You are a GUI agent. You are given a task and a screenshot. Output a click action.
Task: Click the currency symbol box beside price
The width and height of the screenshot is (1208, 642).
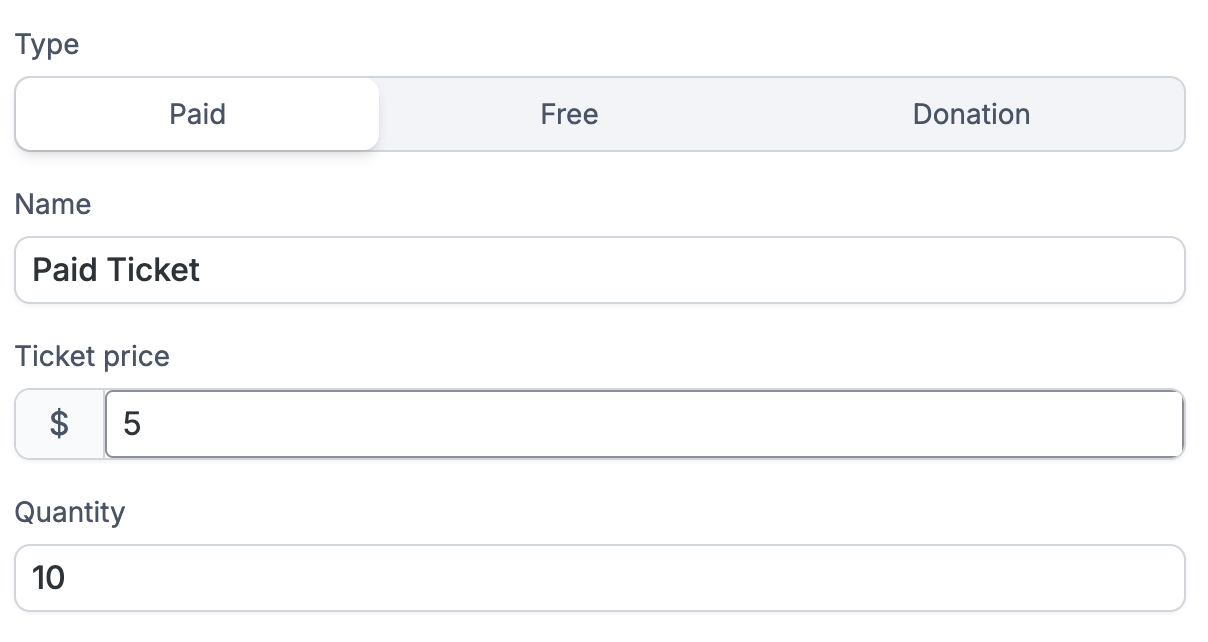pyautogui.click(x=58, y=424)
